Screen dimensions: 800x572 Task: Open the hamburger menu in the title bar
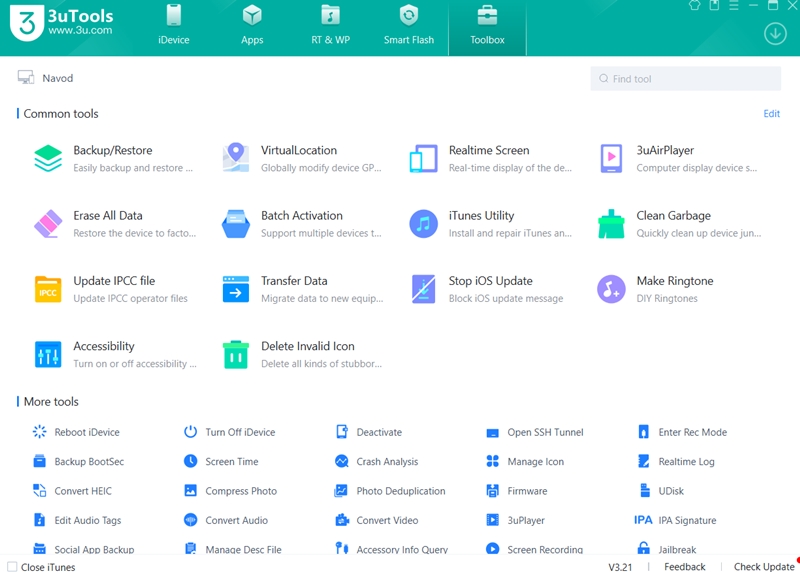click(734, 6)
